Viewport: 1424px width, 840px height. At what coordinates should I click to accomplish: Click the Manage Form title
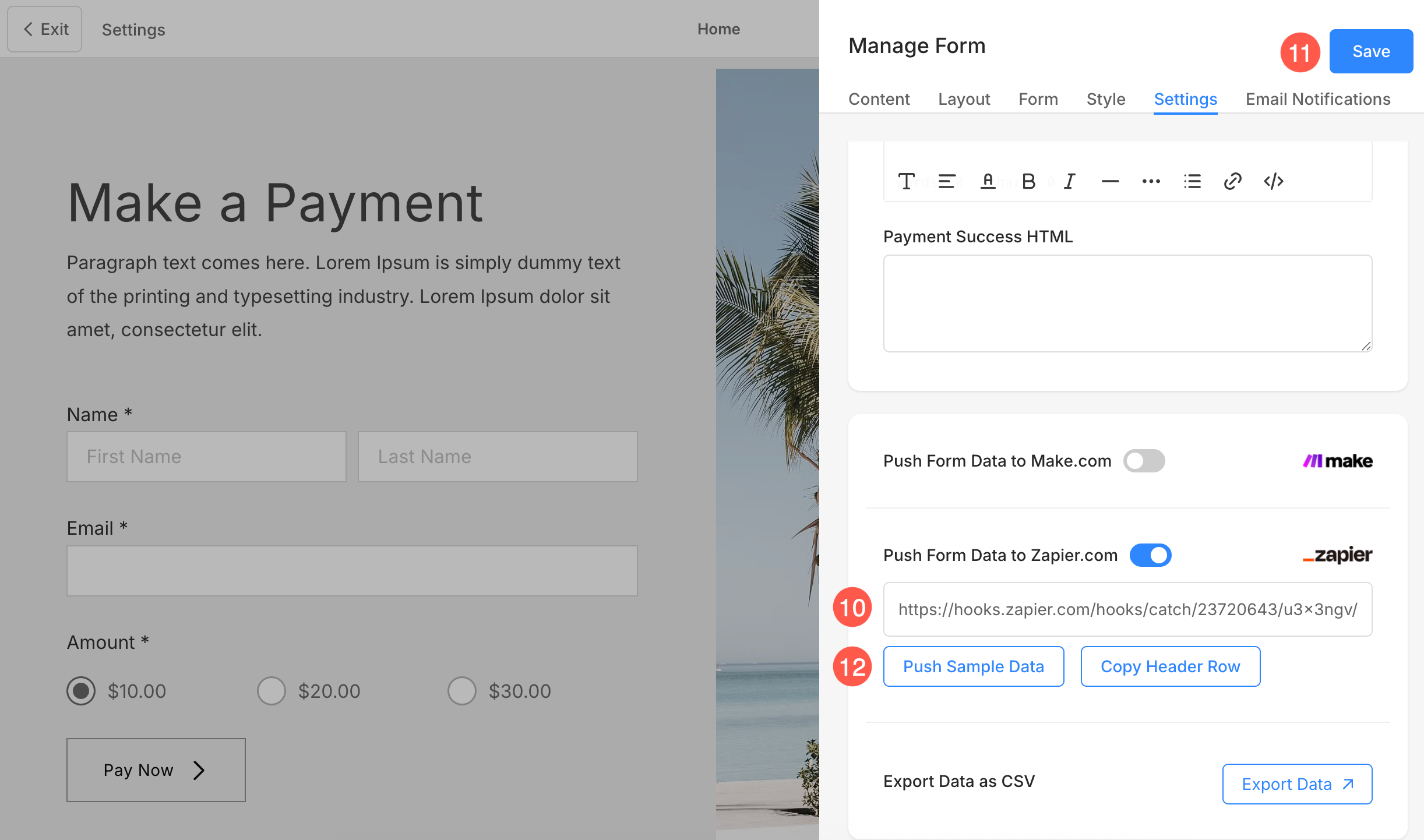coord(917,45)
